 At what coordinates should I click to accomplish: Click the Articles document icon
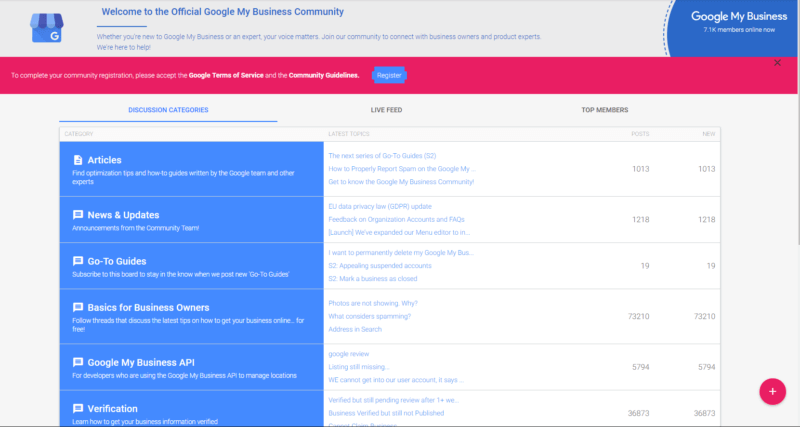coord(78,160)
